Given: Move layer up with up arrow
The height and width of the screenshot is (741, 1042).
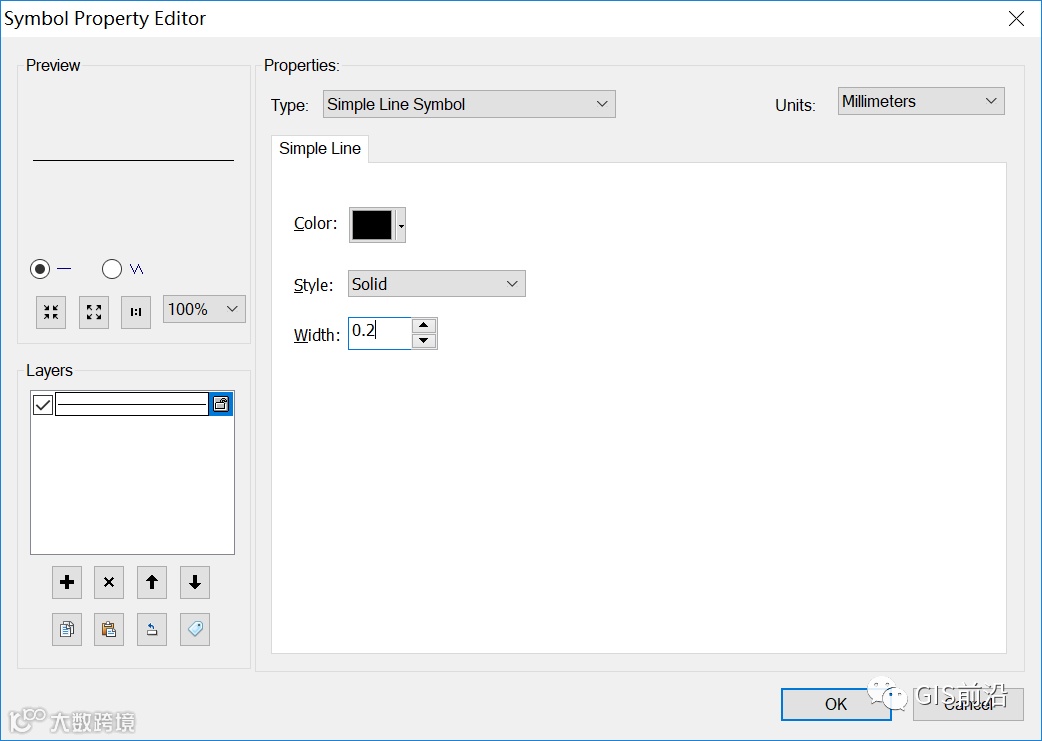Looking at the screenshot, I should click(152, 583).
